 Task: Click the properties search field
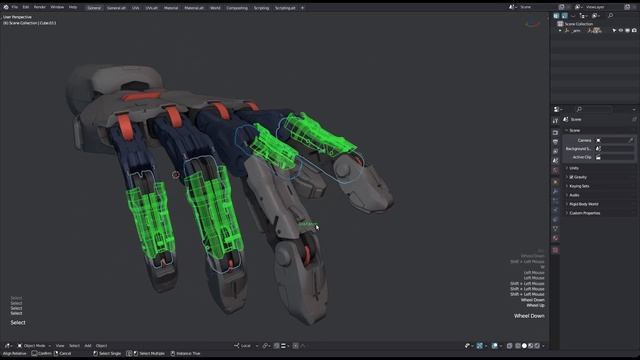pos(595,109)
